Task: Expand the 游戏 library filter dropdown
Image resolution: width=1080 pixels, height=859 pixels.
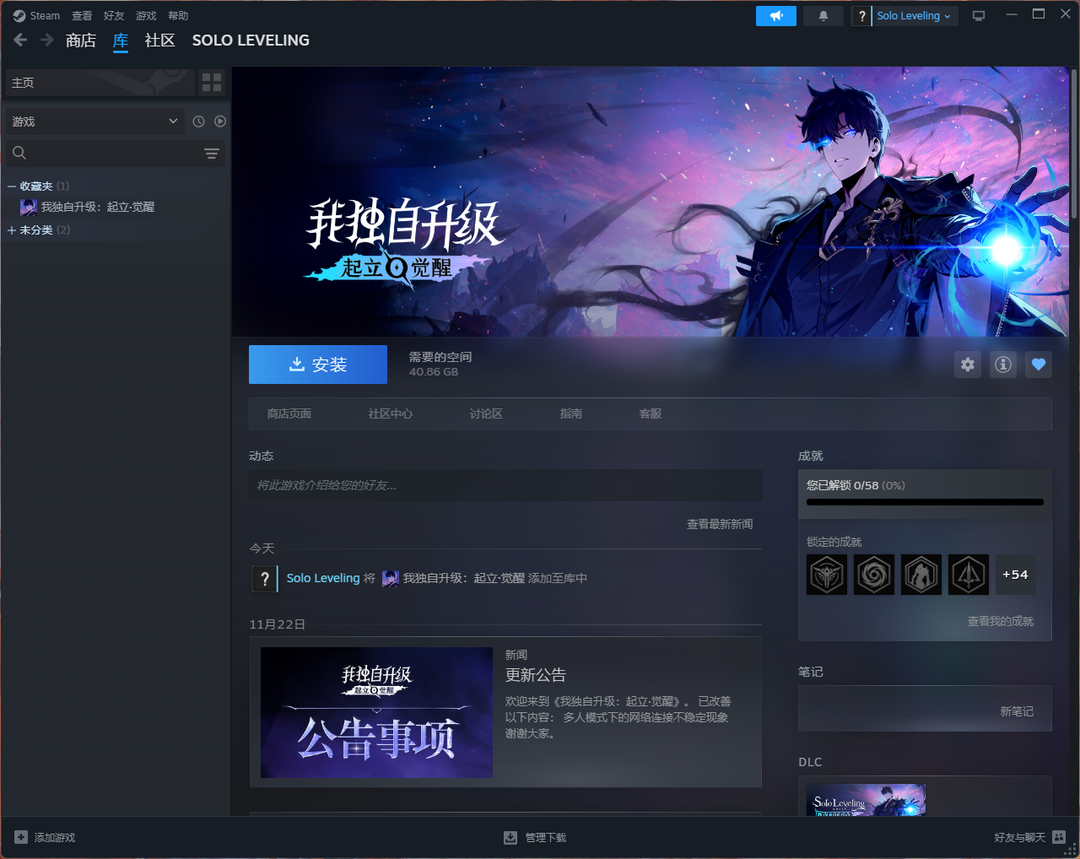Action: (x=95, y=121)
